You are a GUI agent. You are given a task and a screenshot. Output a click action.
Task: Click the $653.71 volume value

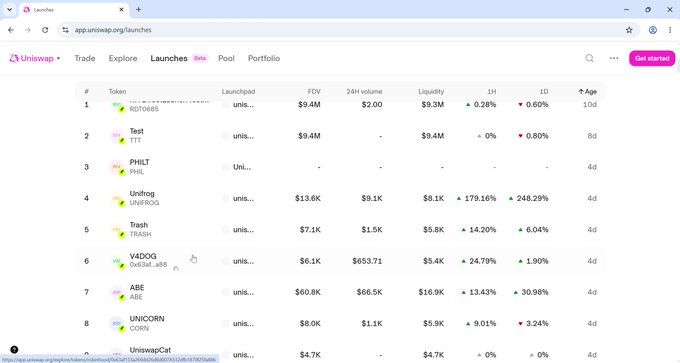(367, 261)
